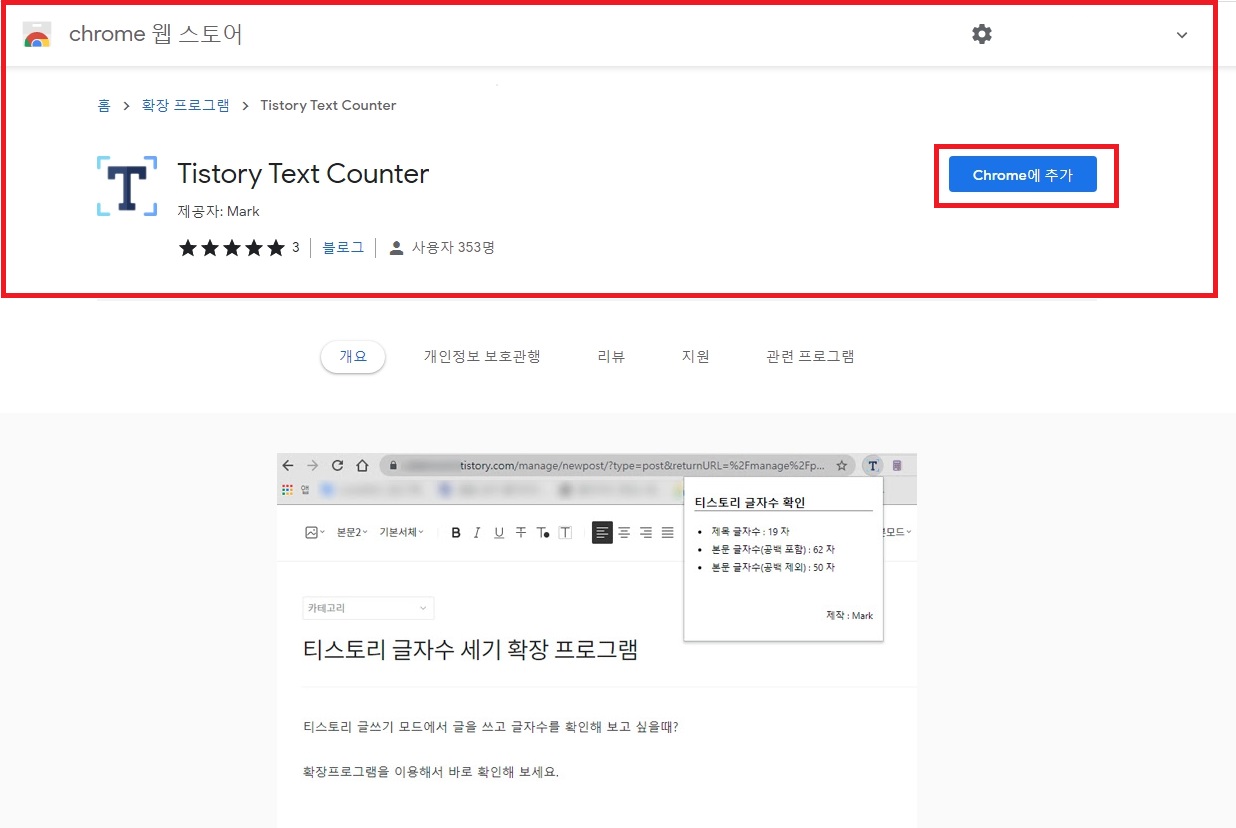Click reload icon in preview screenshot browser
The width and height of the screenshot is (1236, 828).
click(337, 465)
